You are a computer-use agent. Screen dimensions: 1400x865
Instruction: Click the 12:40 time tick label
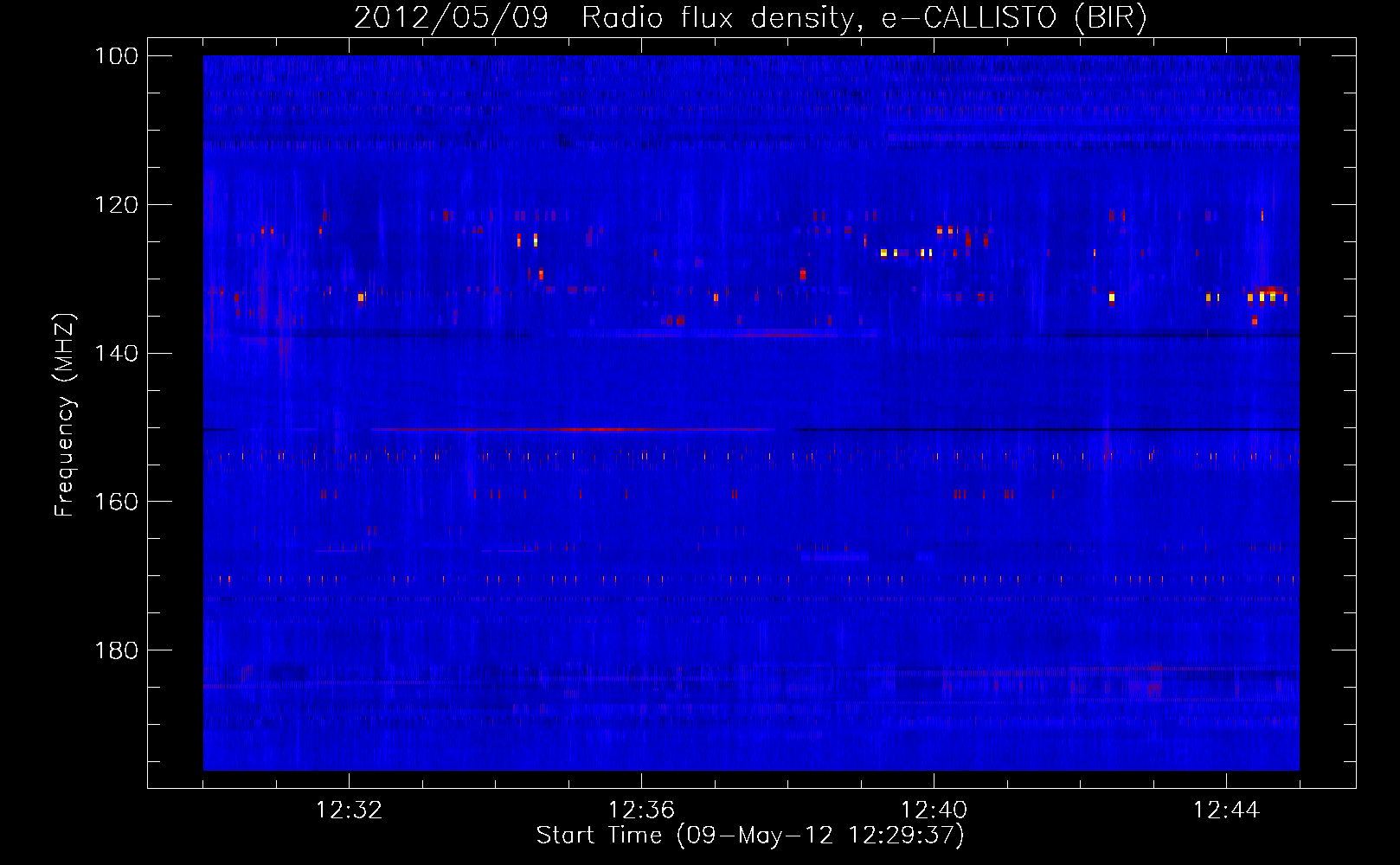934,811
